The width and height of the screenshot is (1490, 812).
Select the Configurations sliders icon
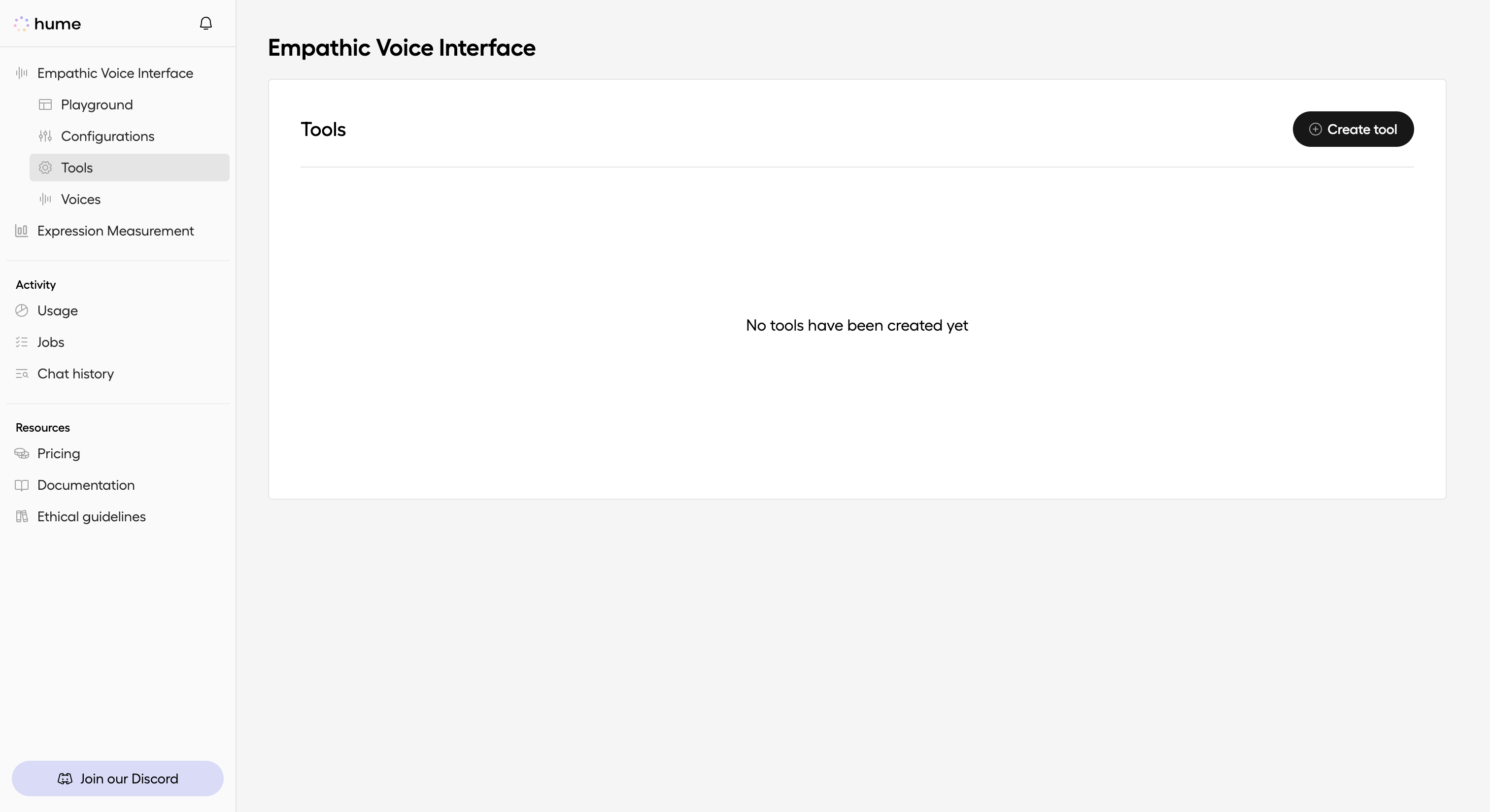(45, 136)
